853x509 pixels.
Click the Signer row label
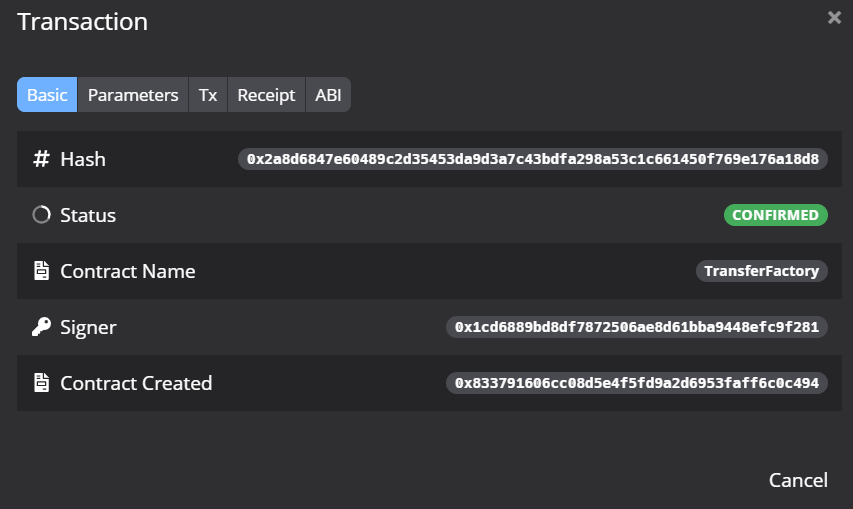88,327
